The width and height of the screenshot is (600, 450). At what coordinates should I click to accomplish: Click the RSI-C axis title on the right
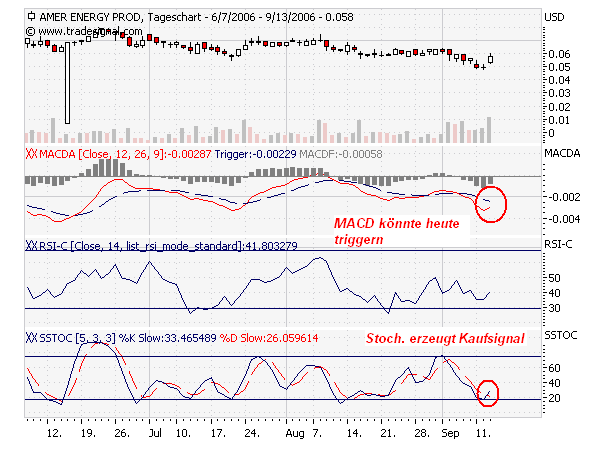[x=558, y=244]
